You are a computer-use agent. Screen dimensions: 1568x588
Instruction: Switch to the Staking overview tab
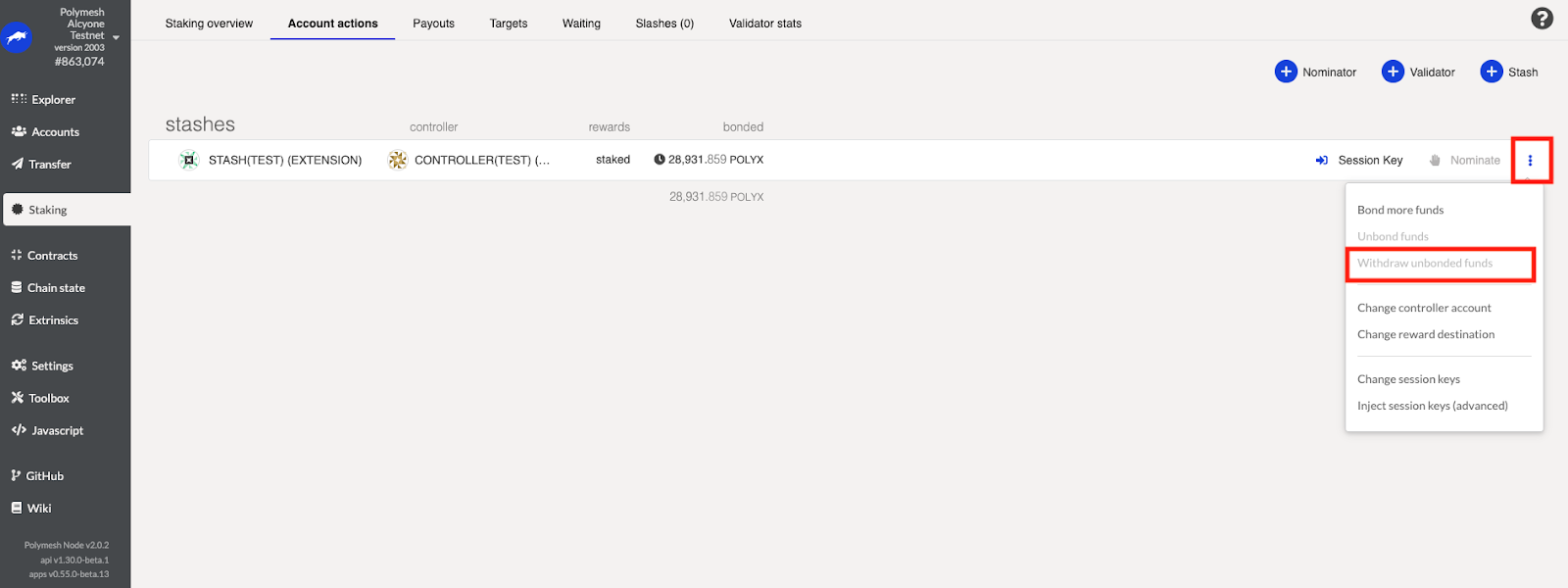point(209,24)
